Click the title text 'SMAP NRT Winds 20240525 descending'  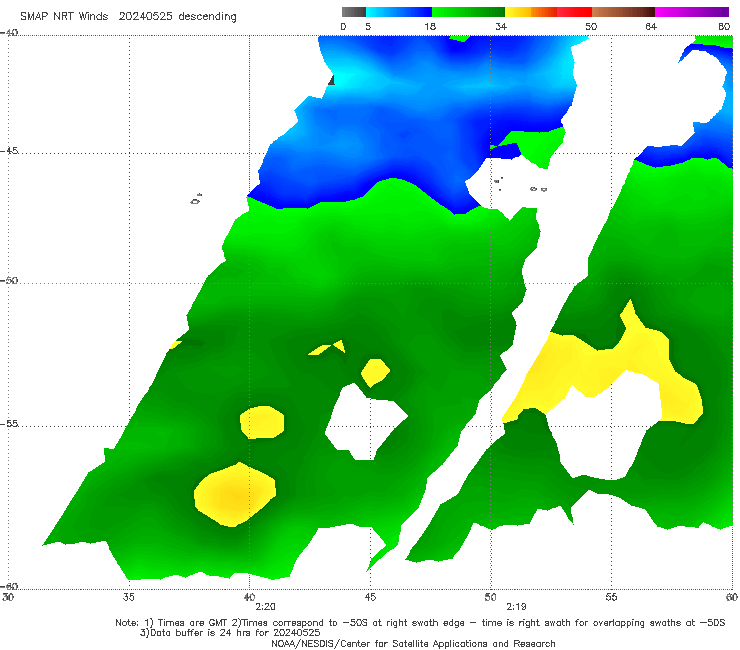[x=128, y=17]
